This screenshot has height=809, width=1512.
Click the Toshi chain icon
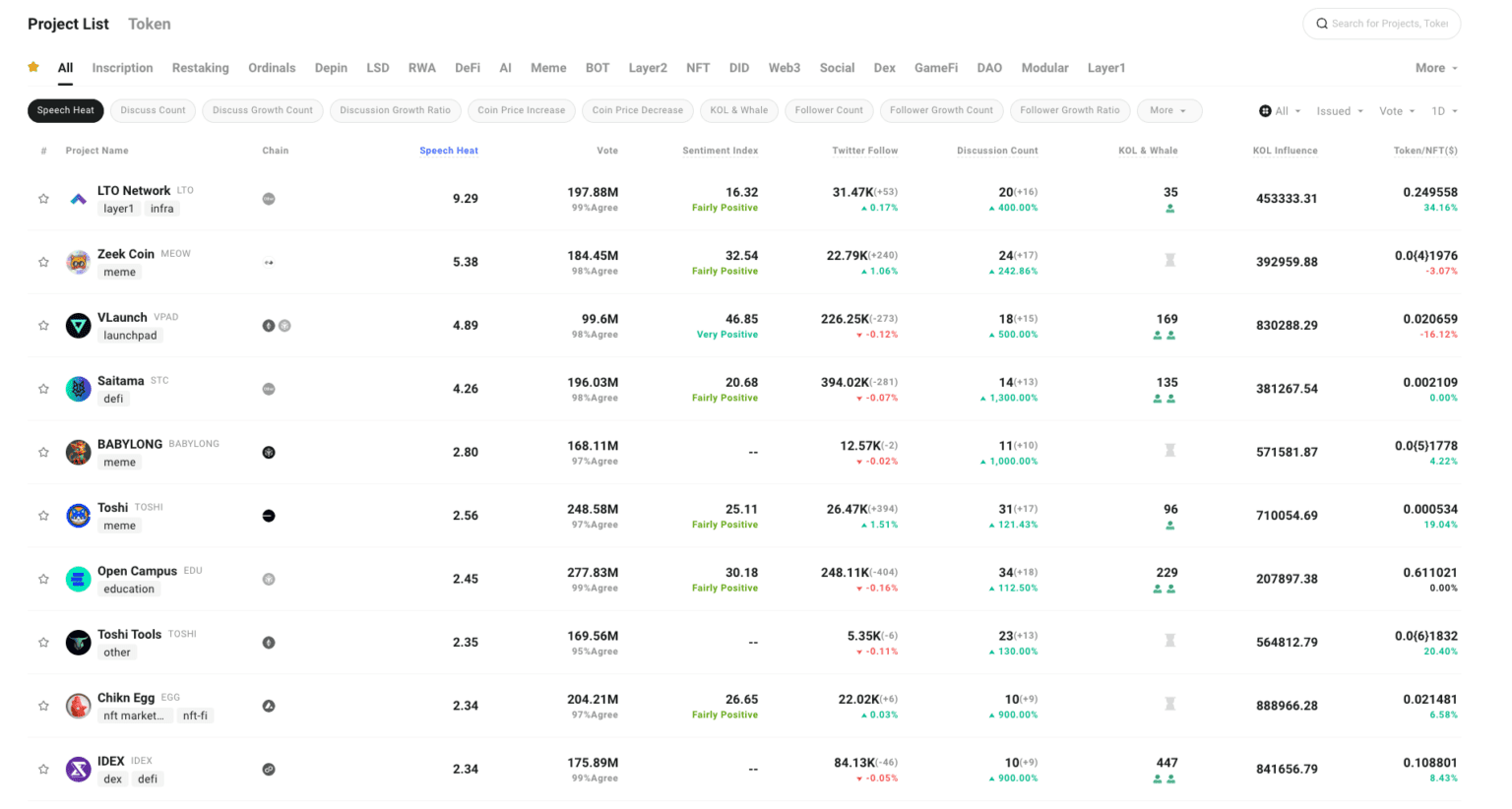(269, 516)
